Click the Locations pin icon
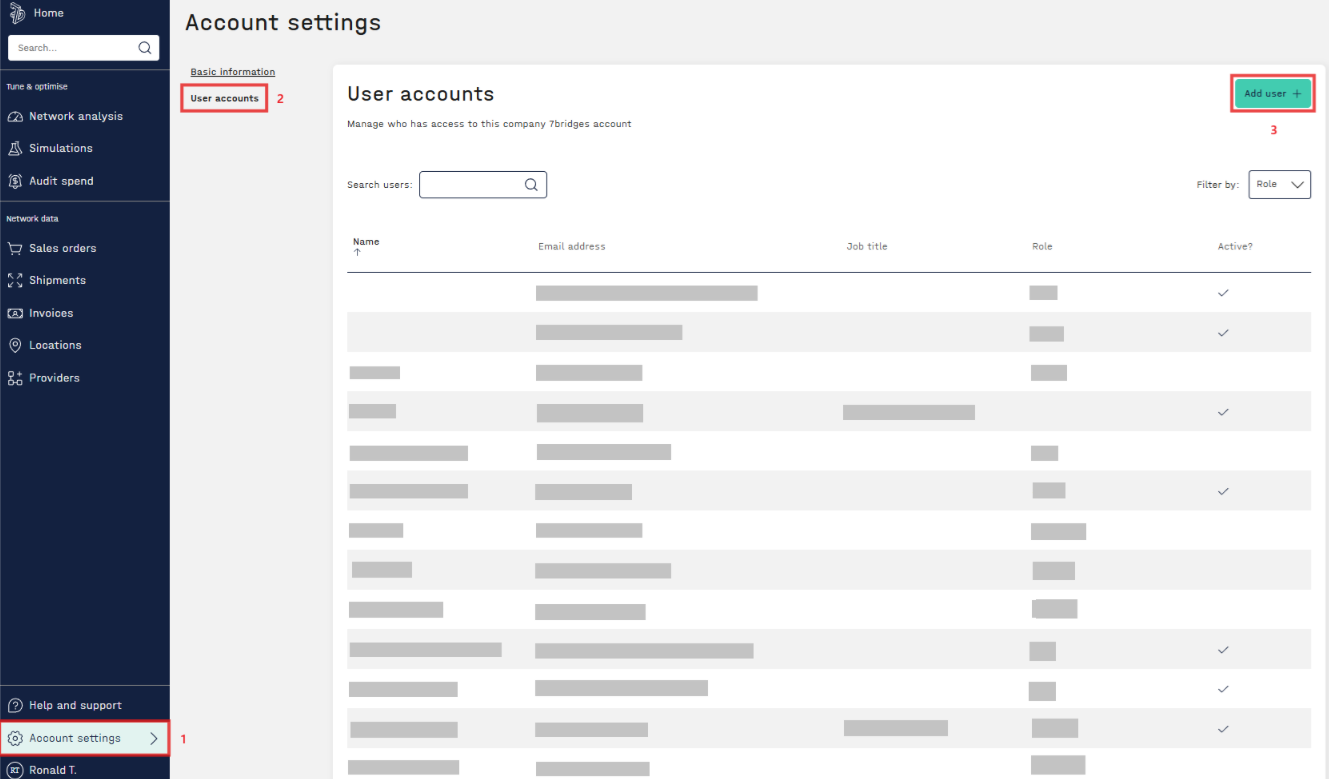Screen dimensions: 1329x779 point(15,345)
